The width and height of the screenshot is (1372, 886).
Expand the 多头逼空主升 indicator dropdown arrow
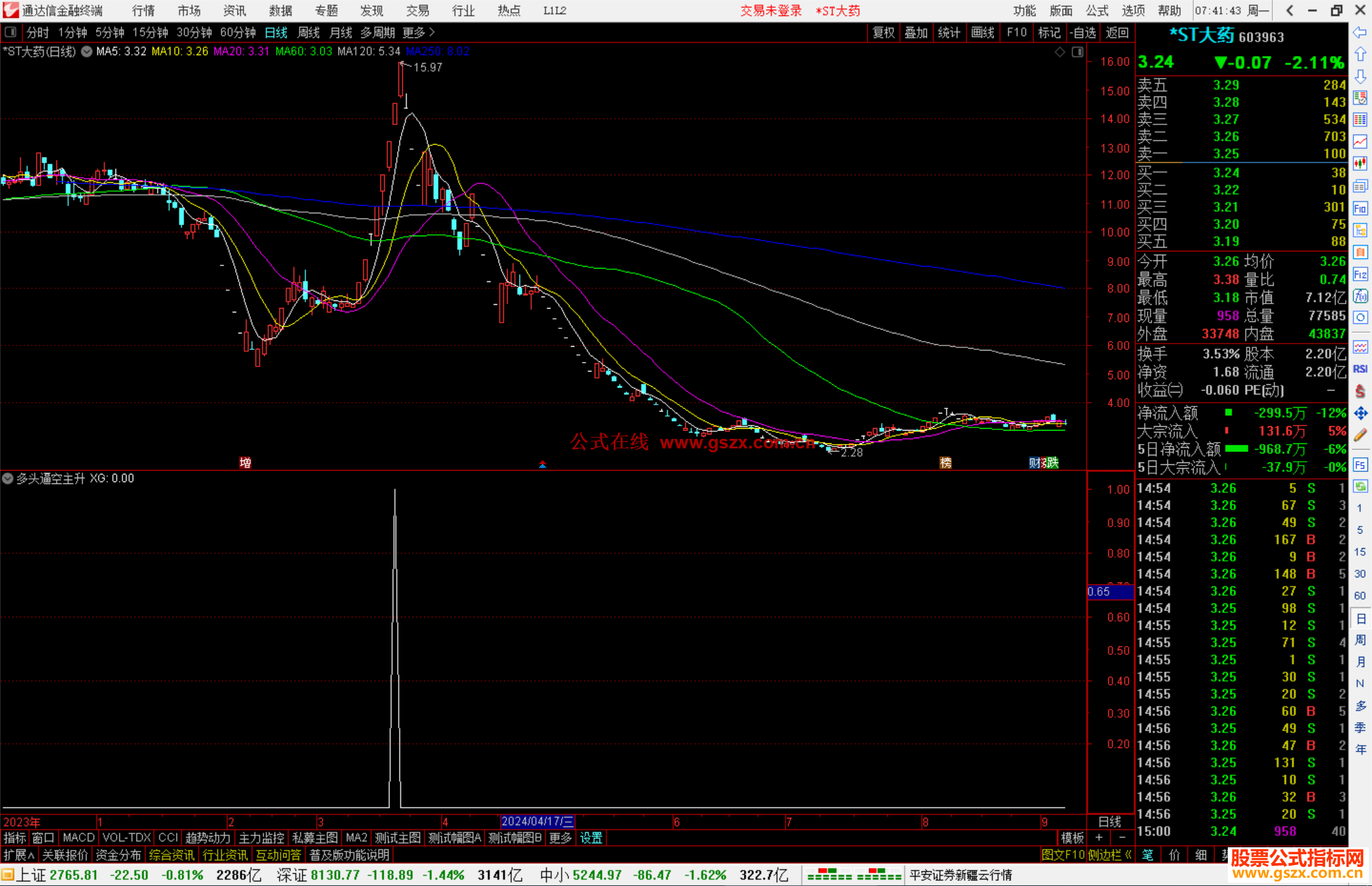[8, 478]
